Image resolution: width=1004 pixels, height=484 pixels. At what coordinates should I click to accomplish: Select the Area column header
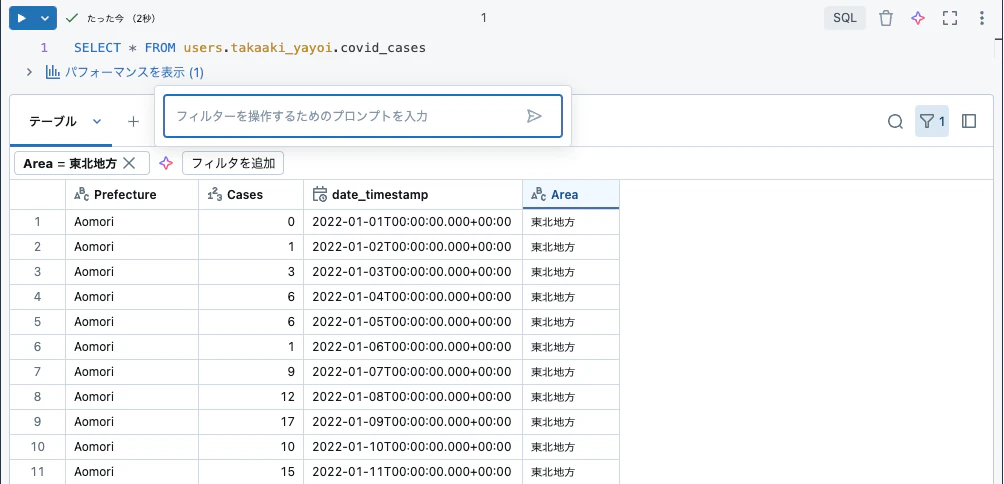pyautogui.click(x=571, y=195)
